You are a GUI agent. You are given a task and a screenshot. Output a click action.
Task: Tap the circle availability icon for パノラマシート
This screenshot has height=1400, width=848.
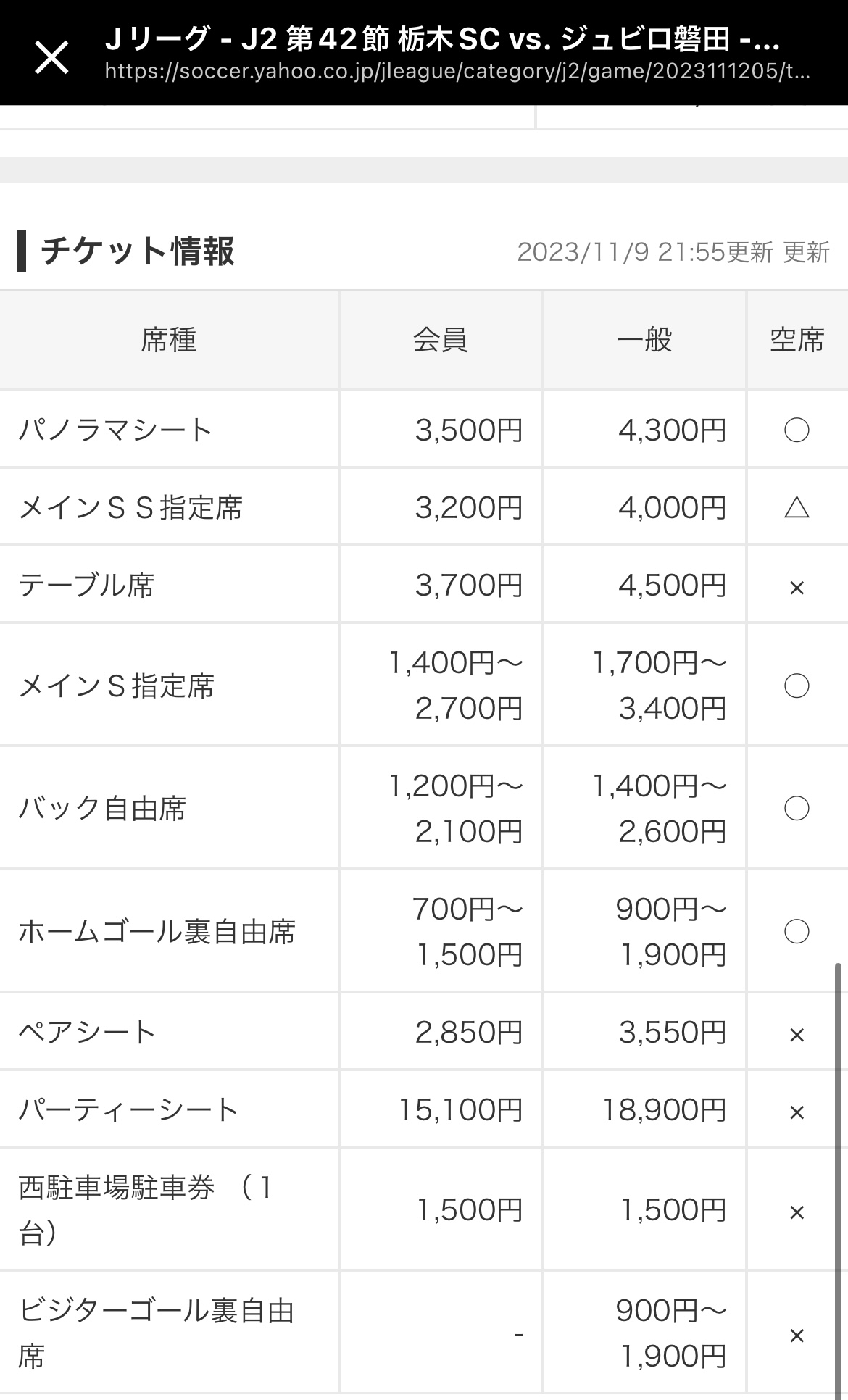pyautogui.click(x=797, y=430)
